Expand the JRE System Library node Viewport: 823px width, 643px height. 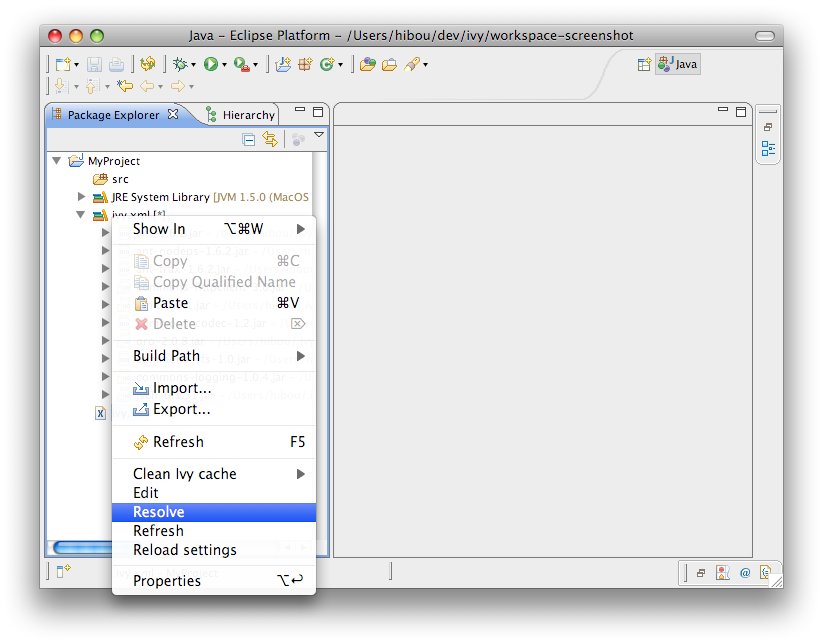click(82, 197)
